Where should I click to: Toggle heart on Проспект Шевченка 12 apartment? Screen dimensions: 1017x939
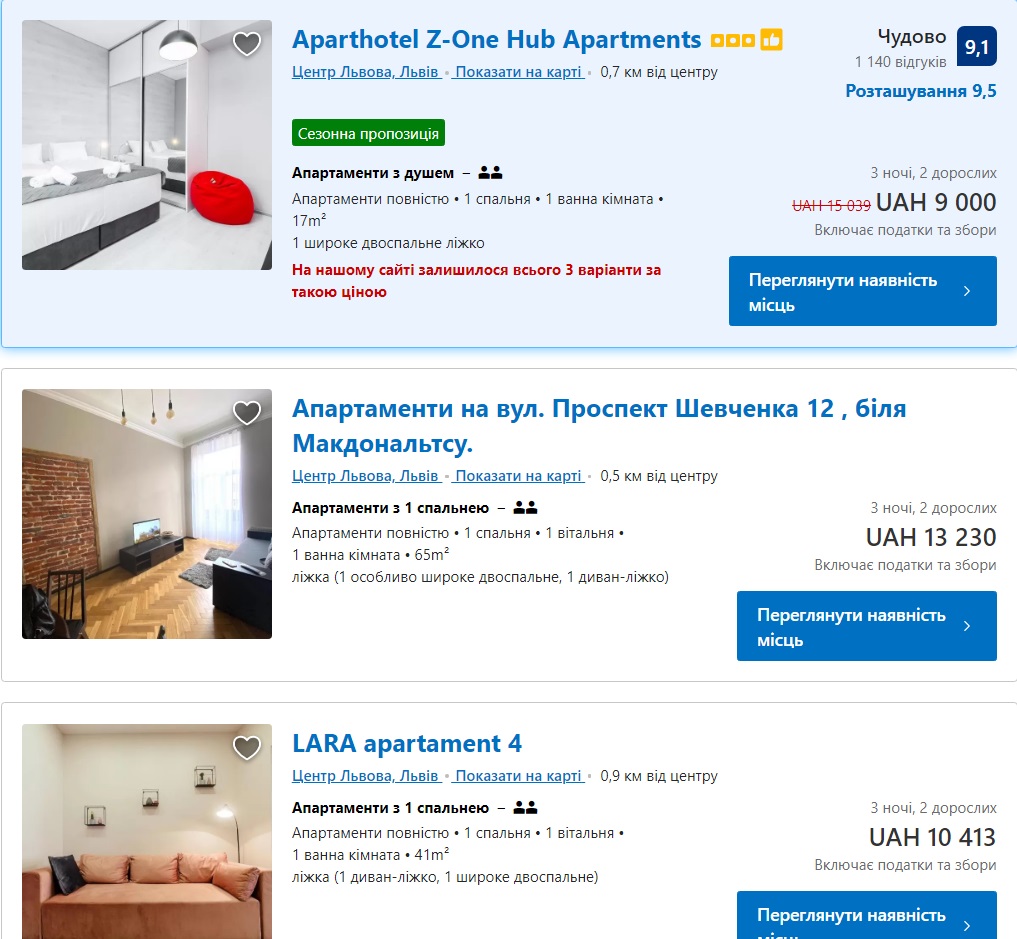246,412
